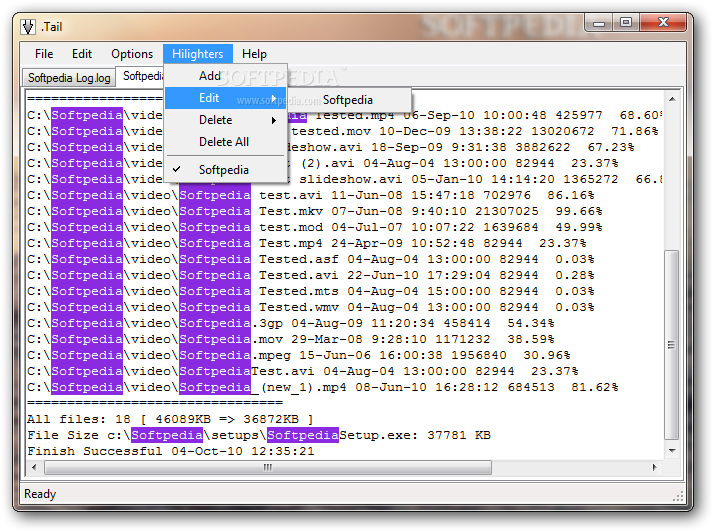Expand the Edit submenu arrow
This screenshot has width=714, height=532.
coord(274,98)
